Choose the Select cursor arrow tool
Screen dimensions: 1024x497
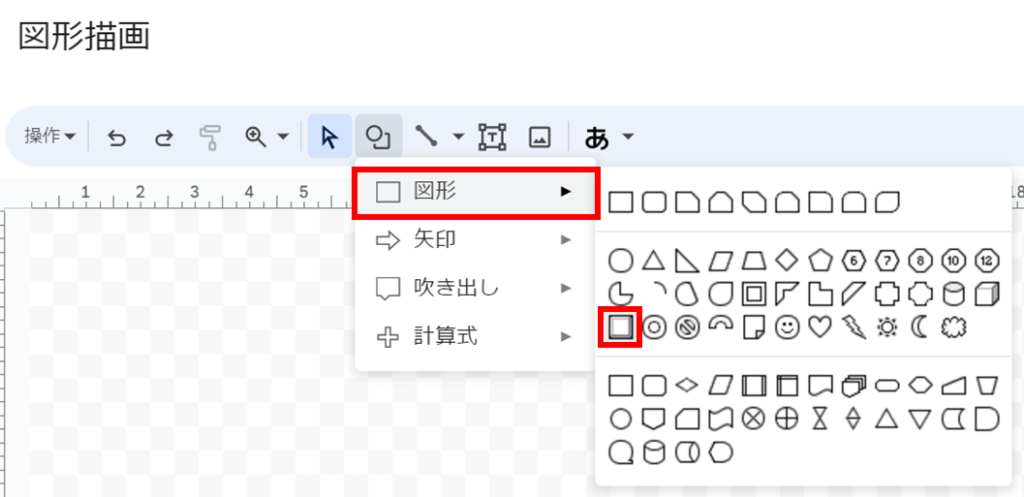point(329,137)
